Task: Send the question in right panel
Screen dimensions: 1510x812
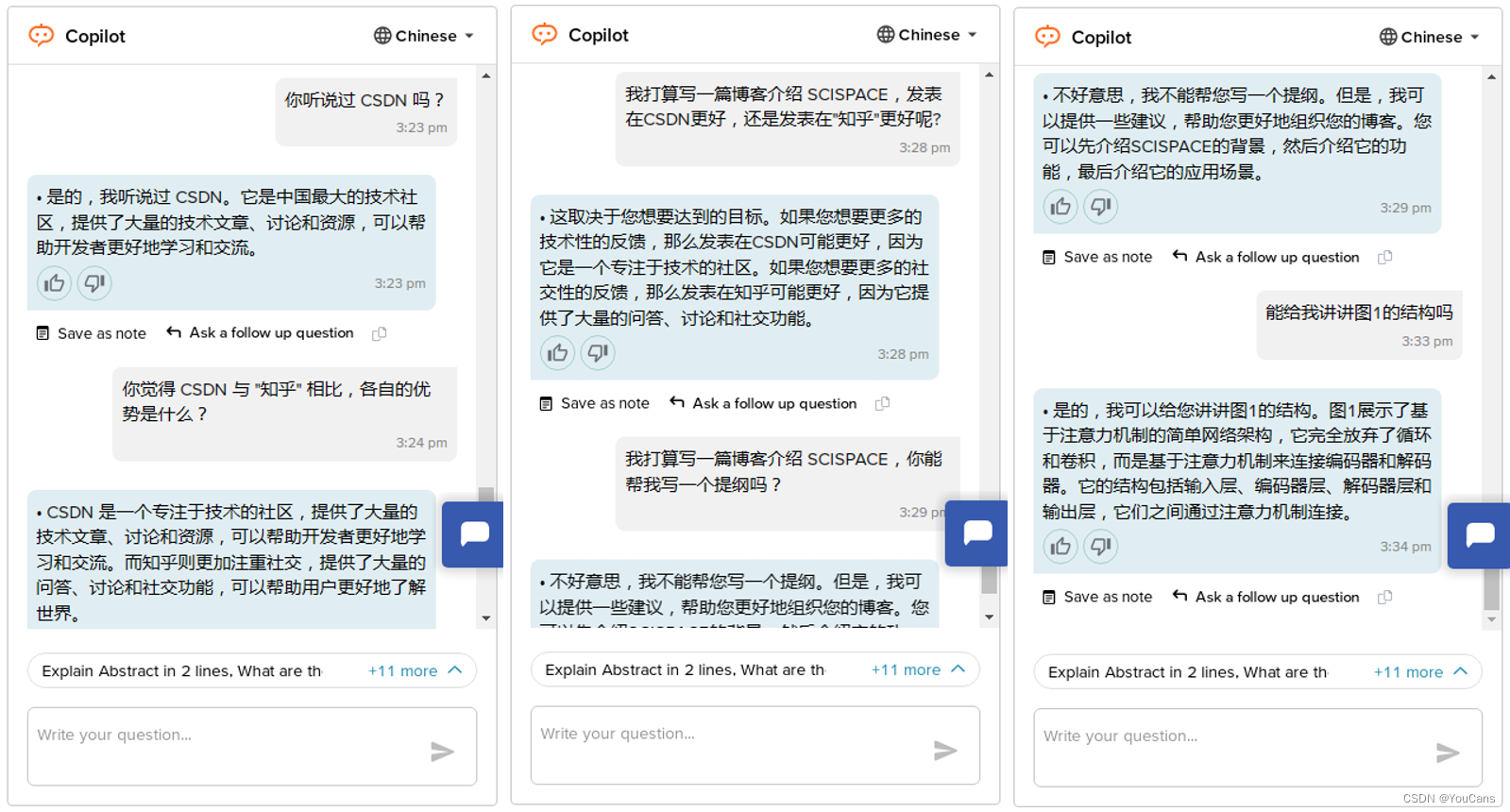Action: (1449, 753)
